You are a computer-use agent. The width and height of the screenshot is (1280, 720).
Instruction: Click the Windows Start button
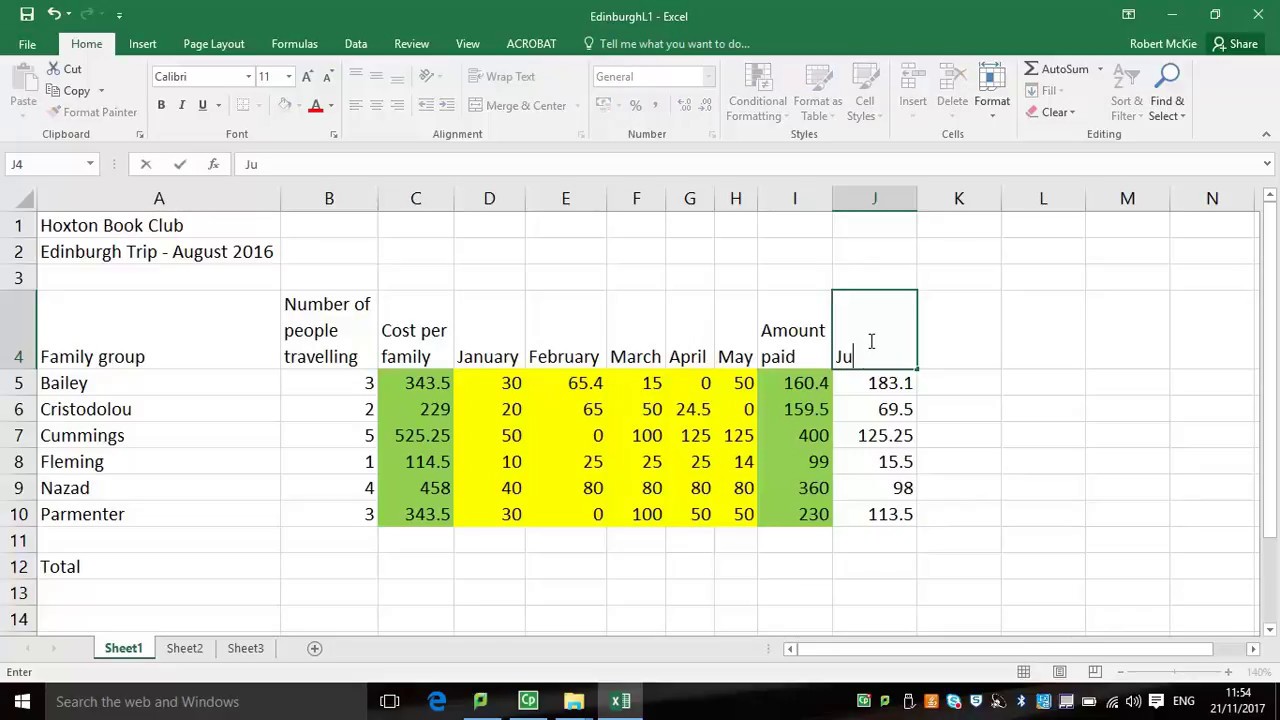click(22, 701)
